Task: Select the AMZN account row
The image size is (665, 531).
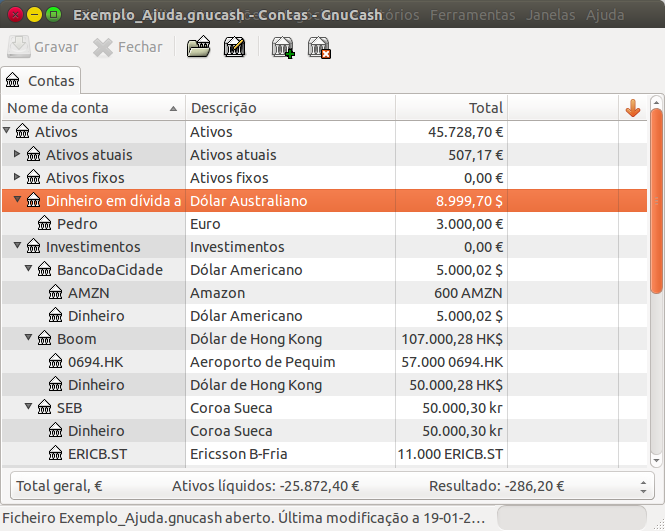Action: point(324,293)
